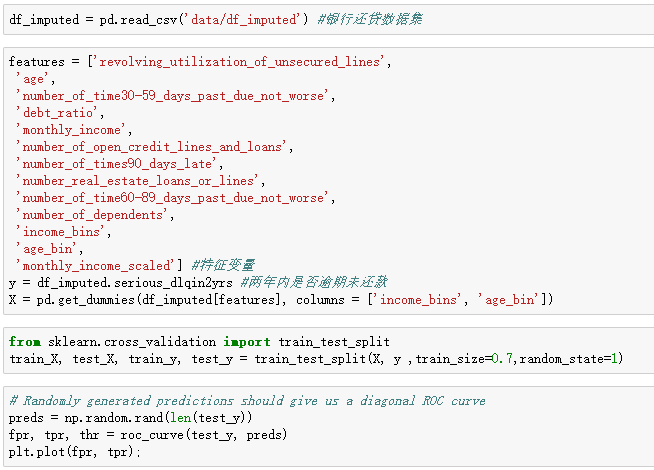This screenshot has width=654, height=470.
Task: Click the 'from' keyword in import cell
Action: [x=25, y=342]
